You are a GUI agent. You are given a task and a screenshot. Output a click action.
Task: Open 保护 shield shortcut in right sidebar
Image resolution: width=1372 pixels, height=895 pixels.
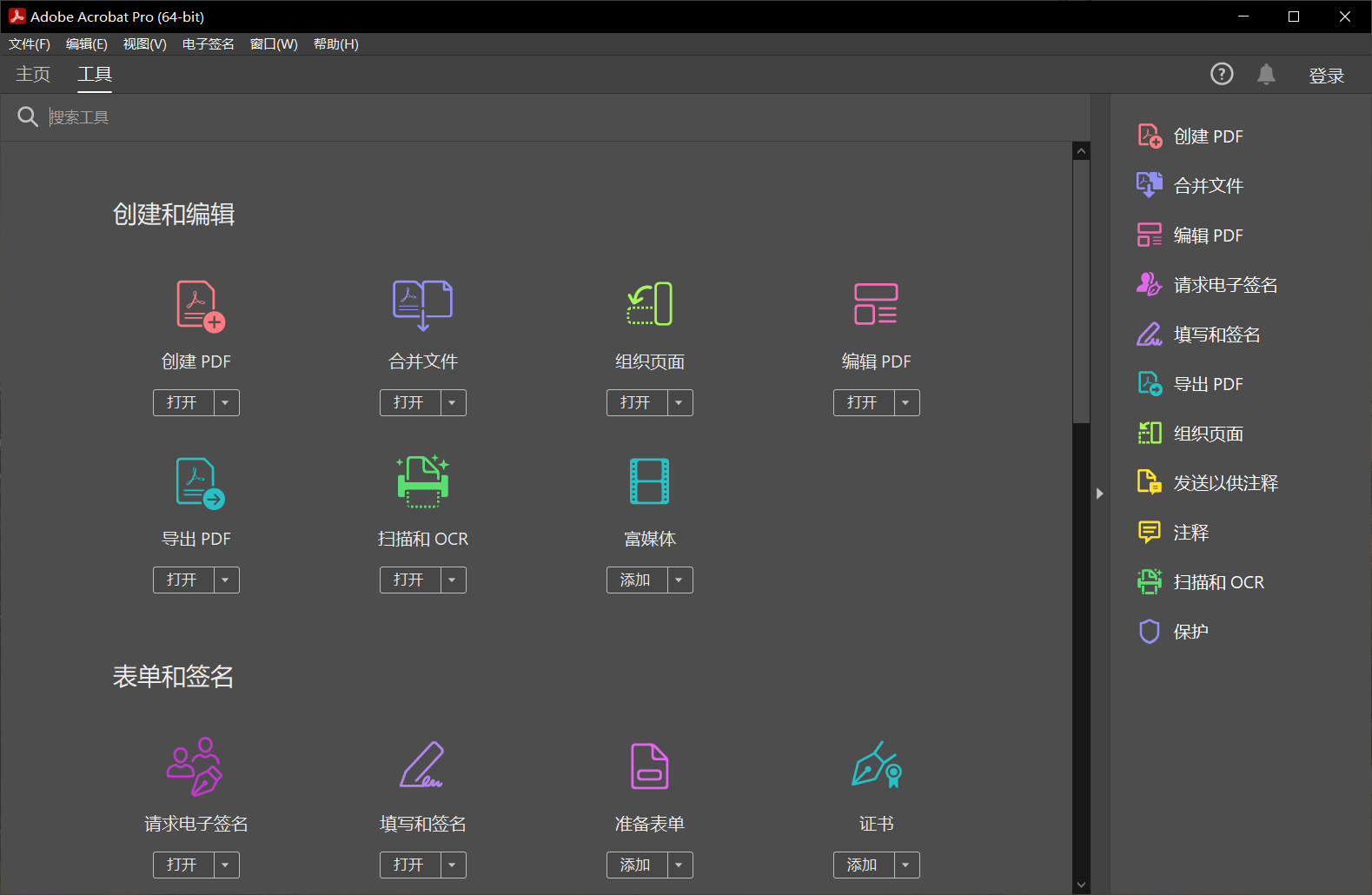coord(1174,632)
